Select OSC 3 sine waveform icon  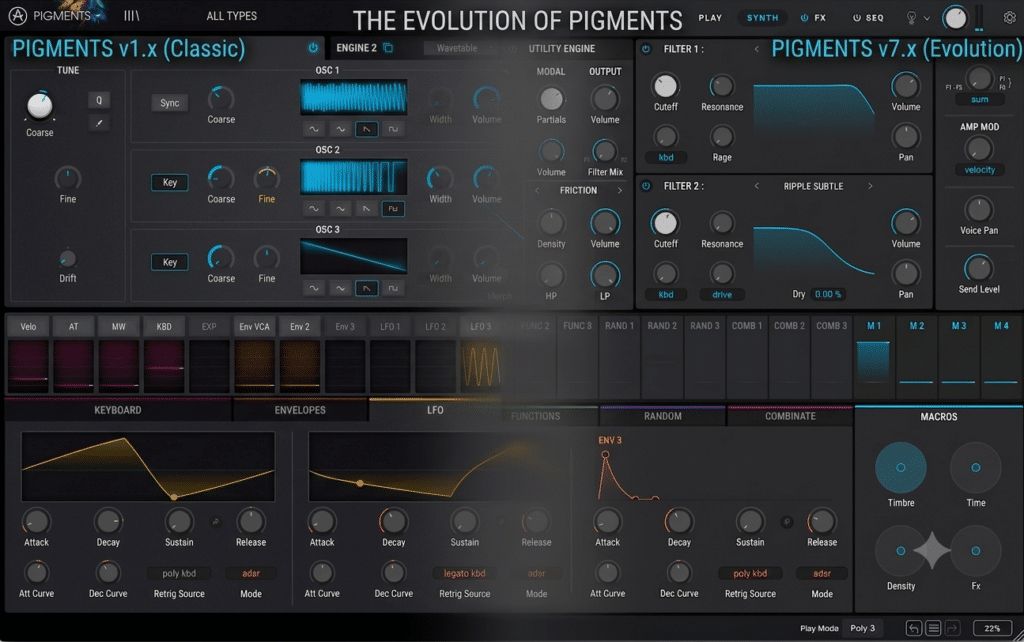coord(314,288)
